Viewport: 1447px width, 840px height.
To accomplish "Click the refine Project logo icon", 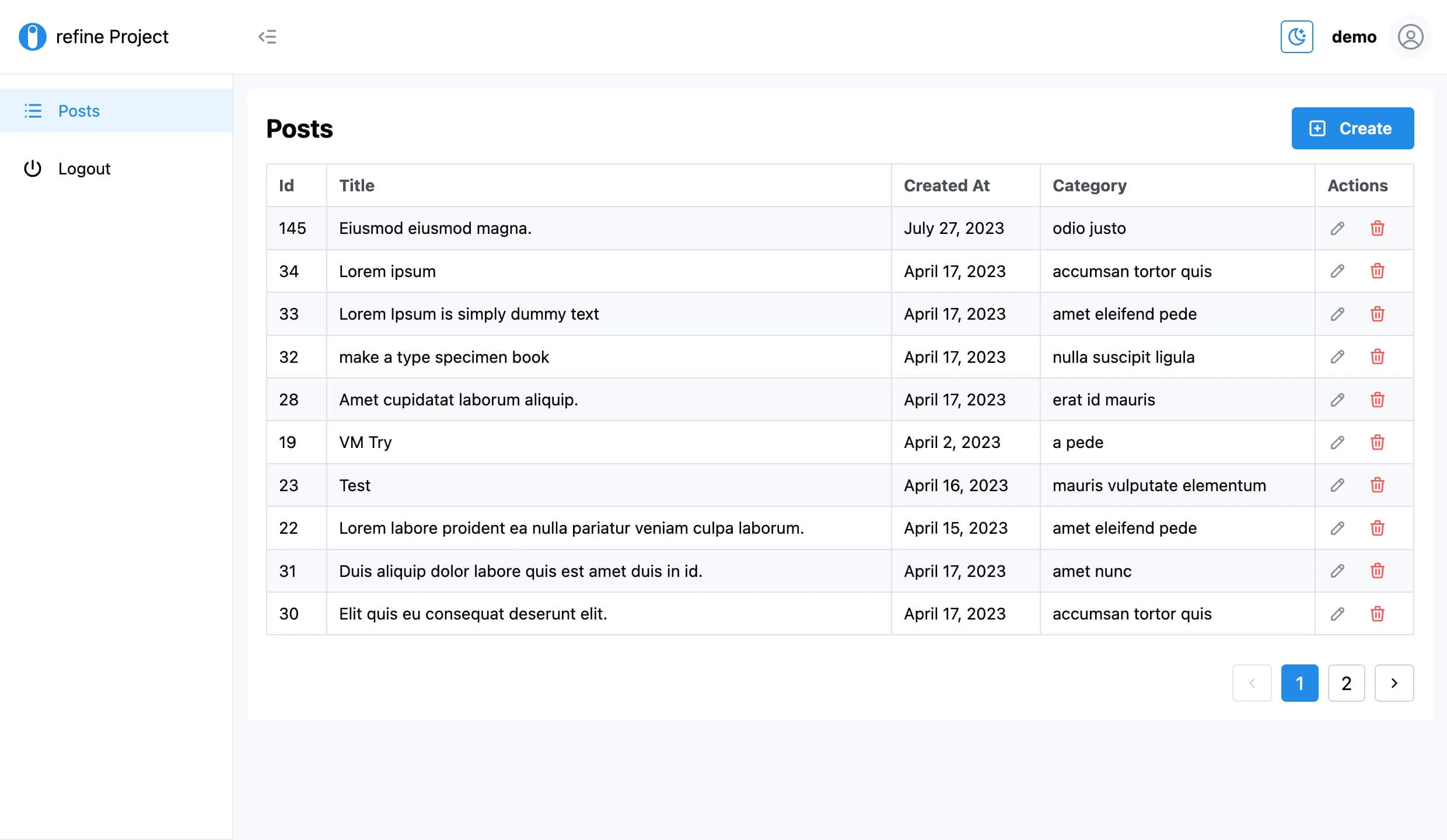I will (x=33, y=36).
